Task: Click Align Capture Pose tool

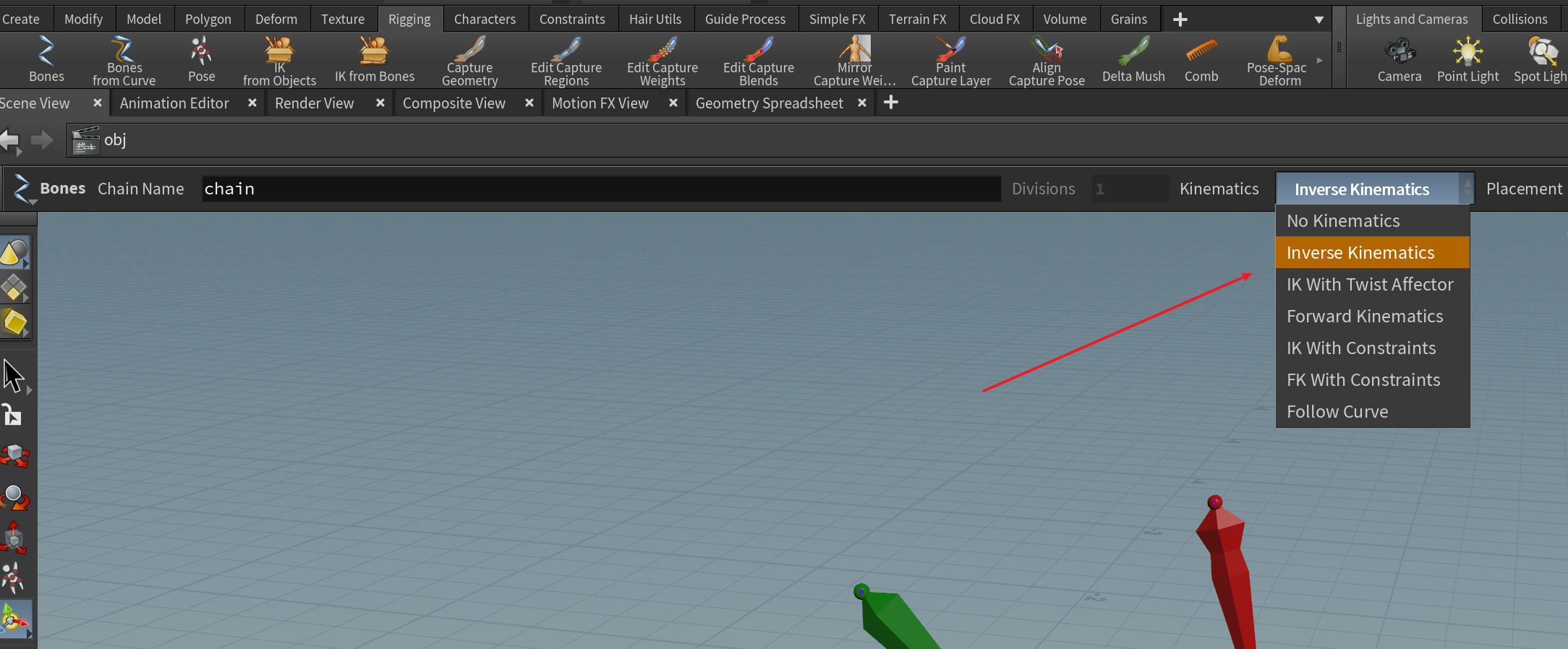Action: tap(1047, 61)
